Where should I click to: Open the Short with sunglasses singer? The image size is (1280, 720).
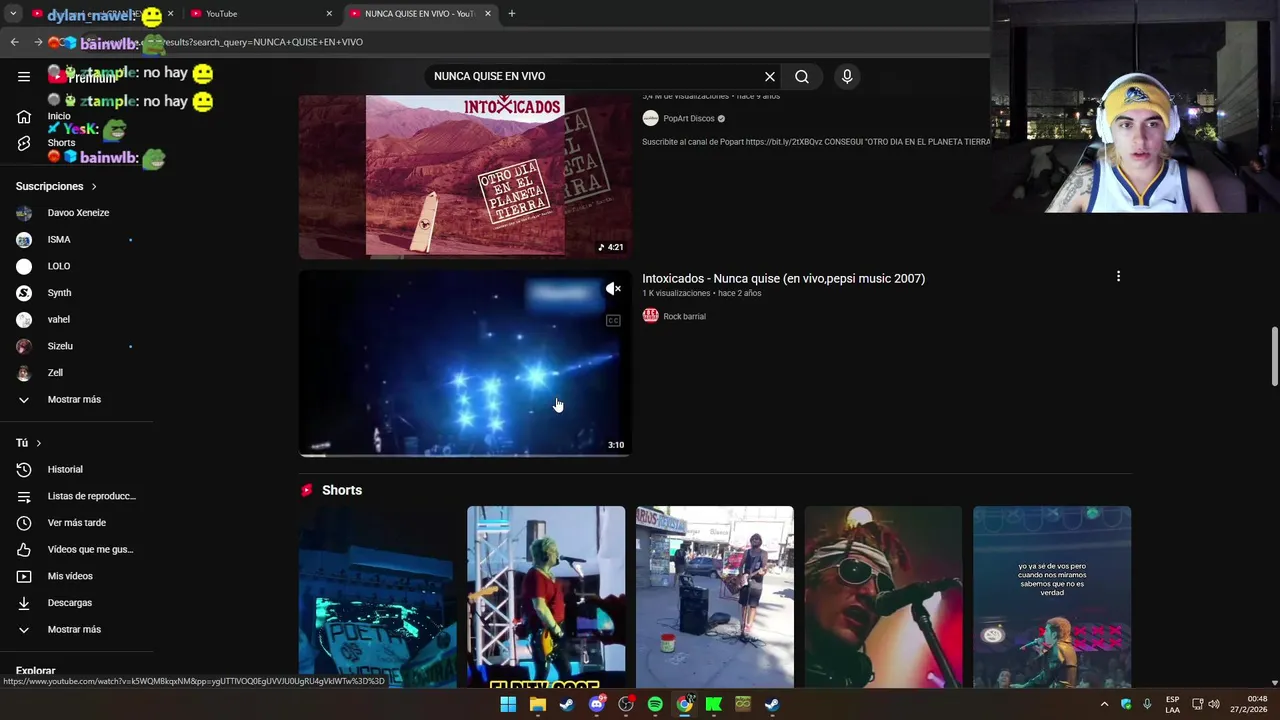883,597
